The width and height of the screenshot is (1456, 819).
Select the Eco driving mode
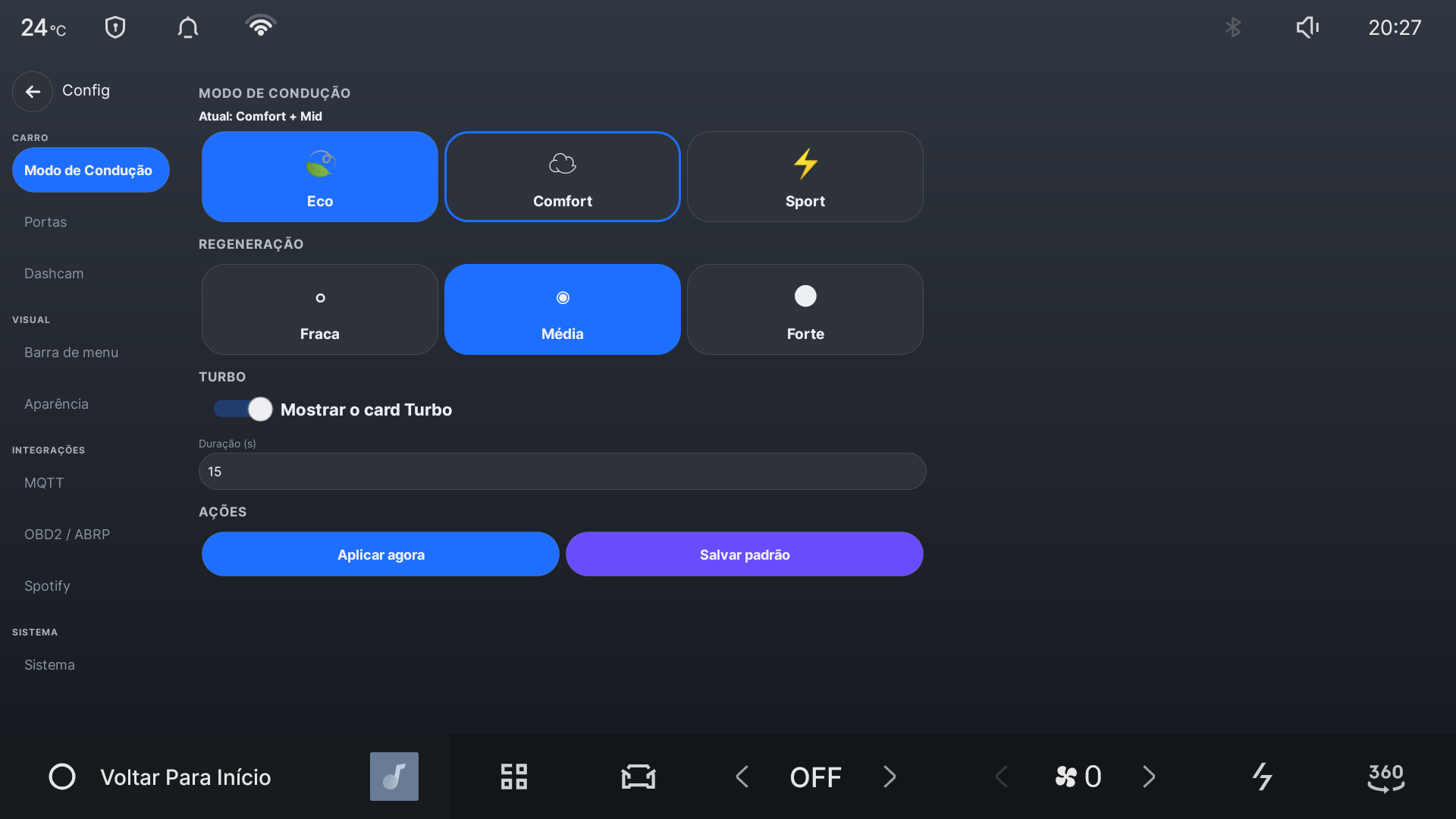click(x=320, y=177)
